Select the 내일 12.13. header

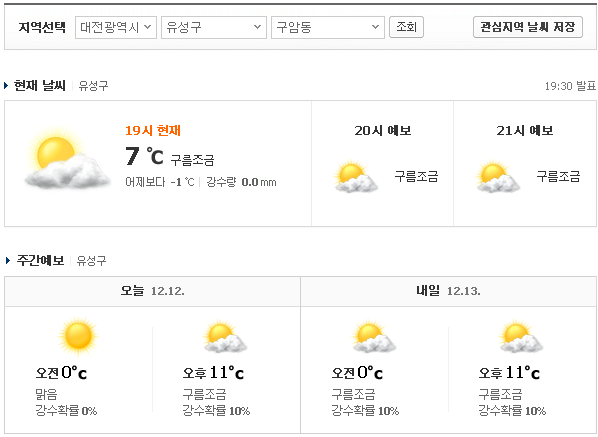click(x=448, y=291)
